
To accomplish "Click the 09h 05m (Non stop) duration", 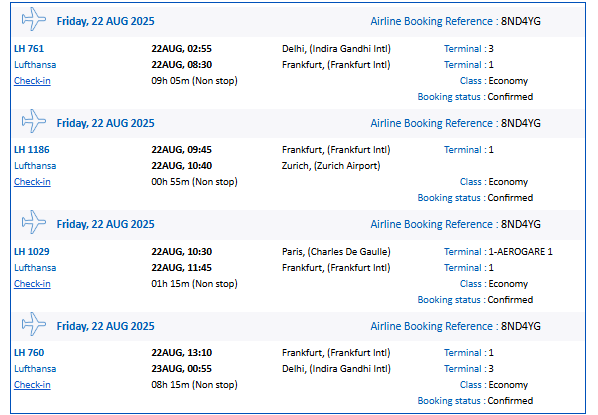I will pyautogui.click(x=194, y=81).
